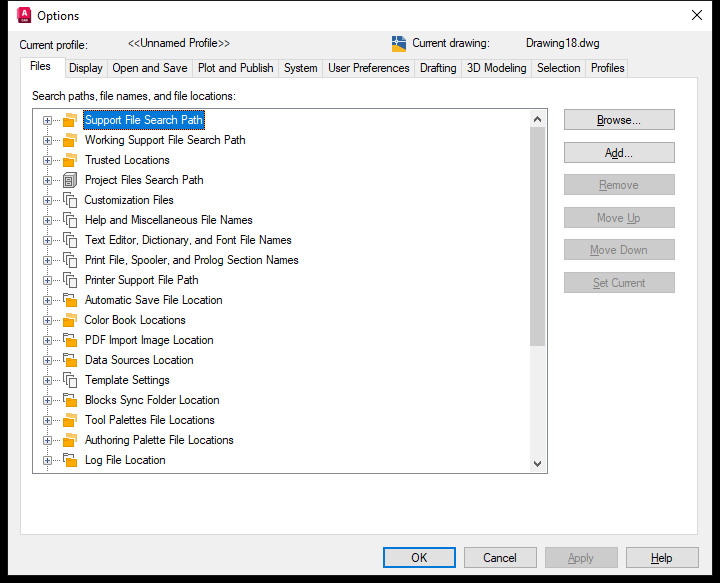
Task: Select the Drafting tab
Action: (x=438, y=68)
